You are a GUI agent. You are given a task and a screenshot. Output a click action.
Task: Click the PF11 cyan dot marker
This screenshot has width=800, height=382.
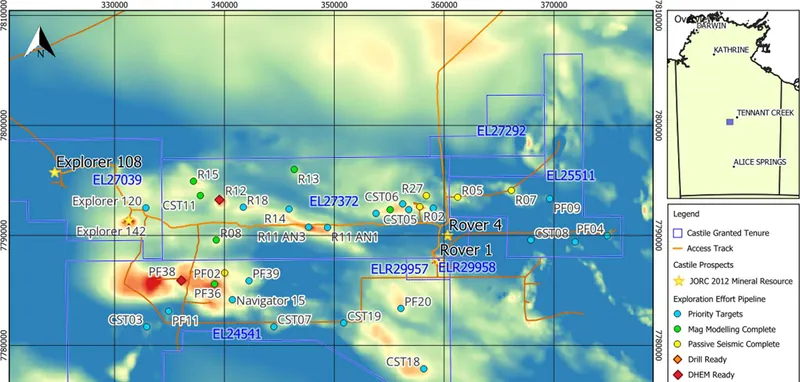coord(168,311)
